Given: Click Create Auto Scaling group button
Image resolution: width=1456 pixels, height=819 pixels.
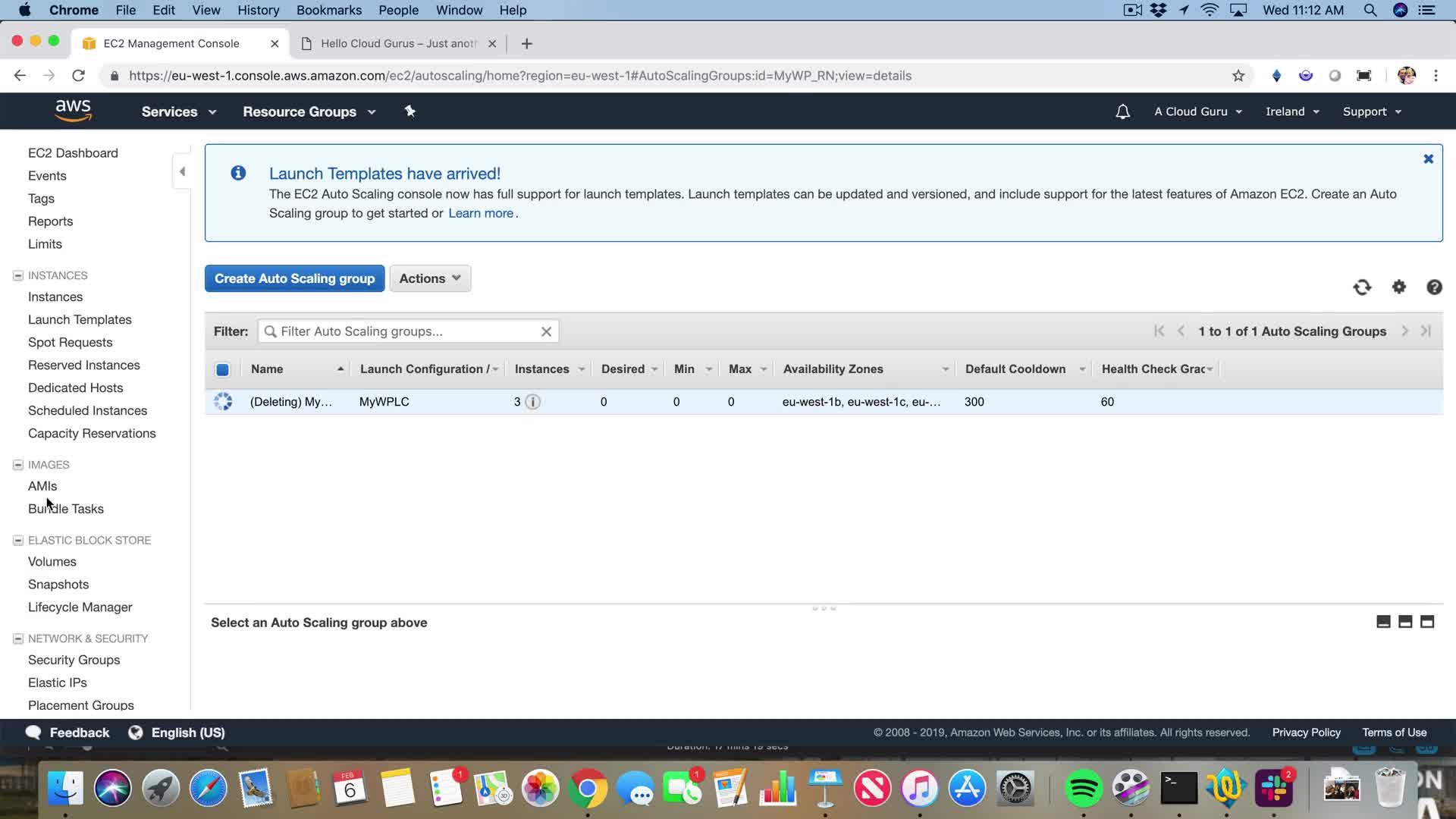Looking at the screenshot, I should (294, 278).
